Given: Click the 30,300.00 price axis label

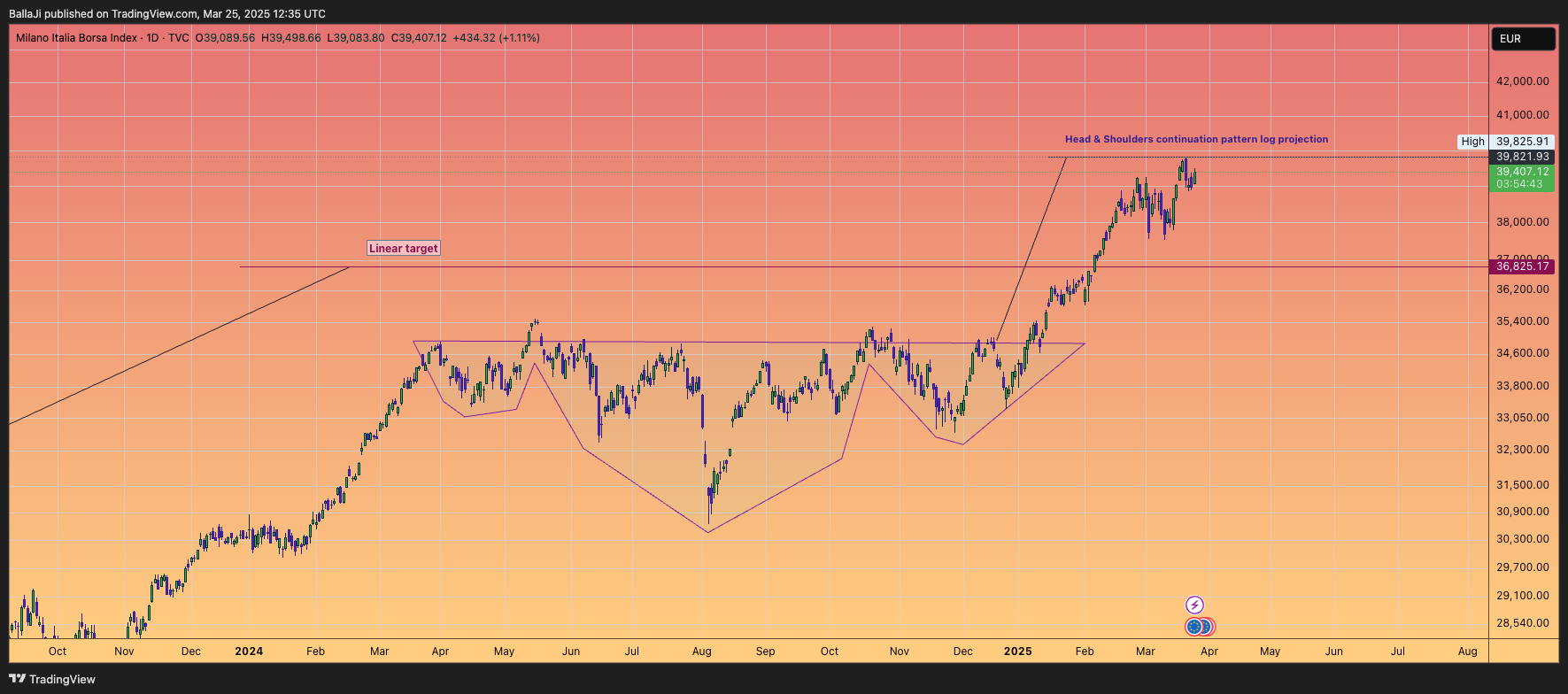Looking at the screenshot, I should tap(1523, 539).
